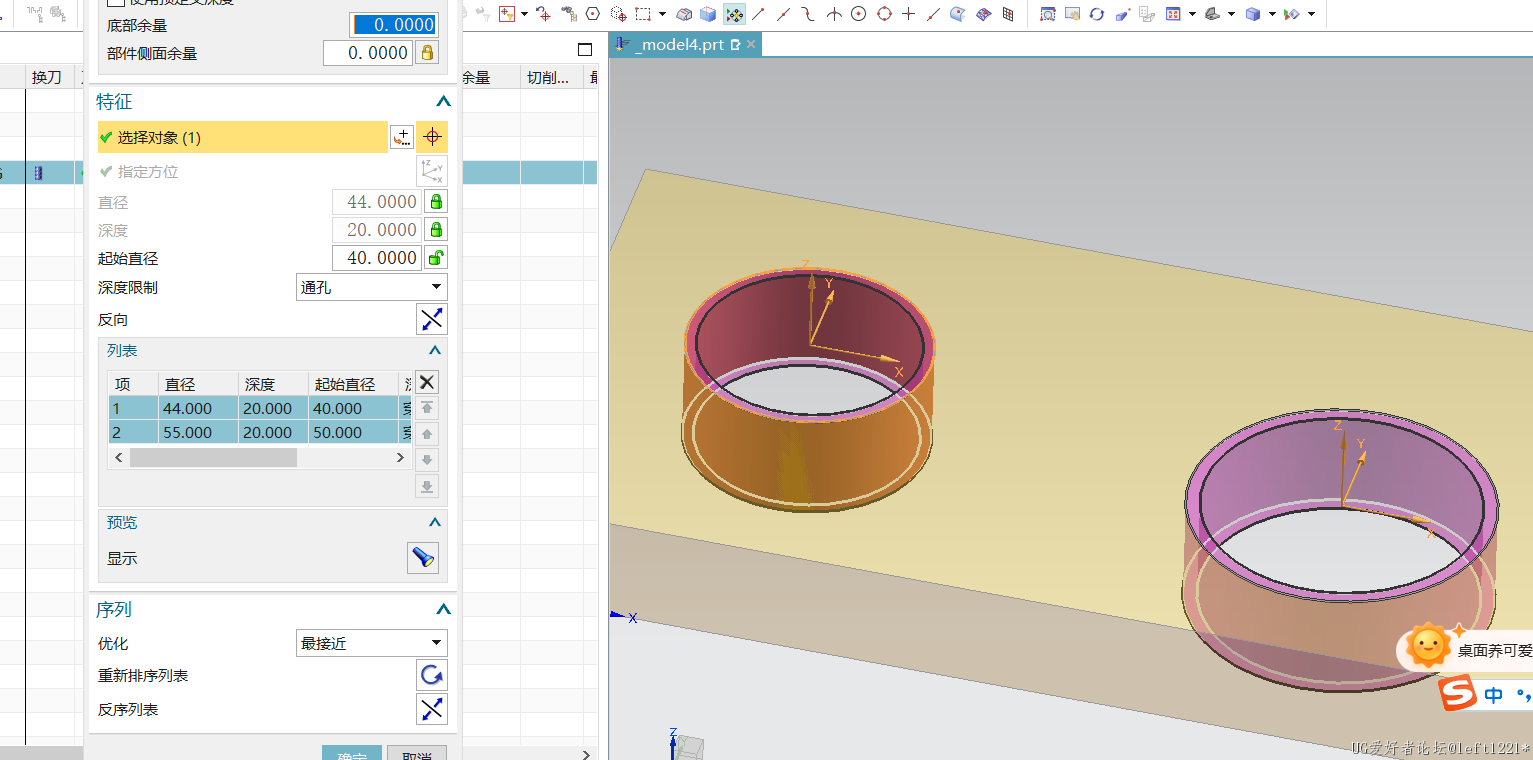Image resolution: width=1533 pixels, height=760 pixels.
Task: Click the 反序列表 reverse list icon
Action: point(432,709)
